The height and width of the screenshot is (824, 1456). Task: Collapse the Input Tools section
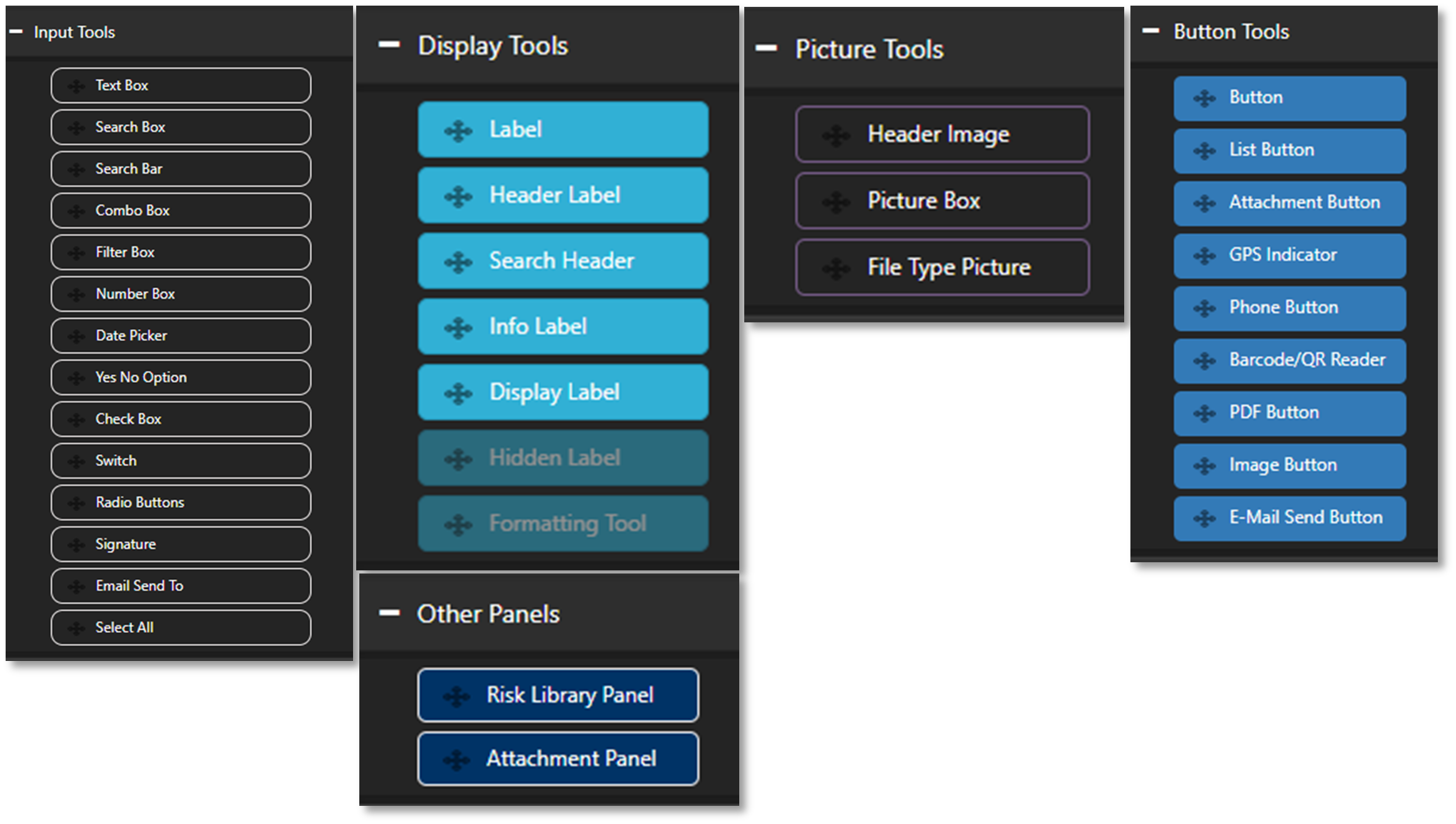(16, 31)
